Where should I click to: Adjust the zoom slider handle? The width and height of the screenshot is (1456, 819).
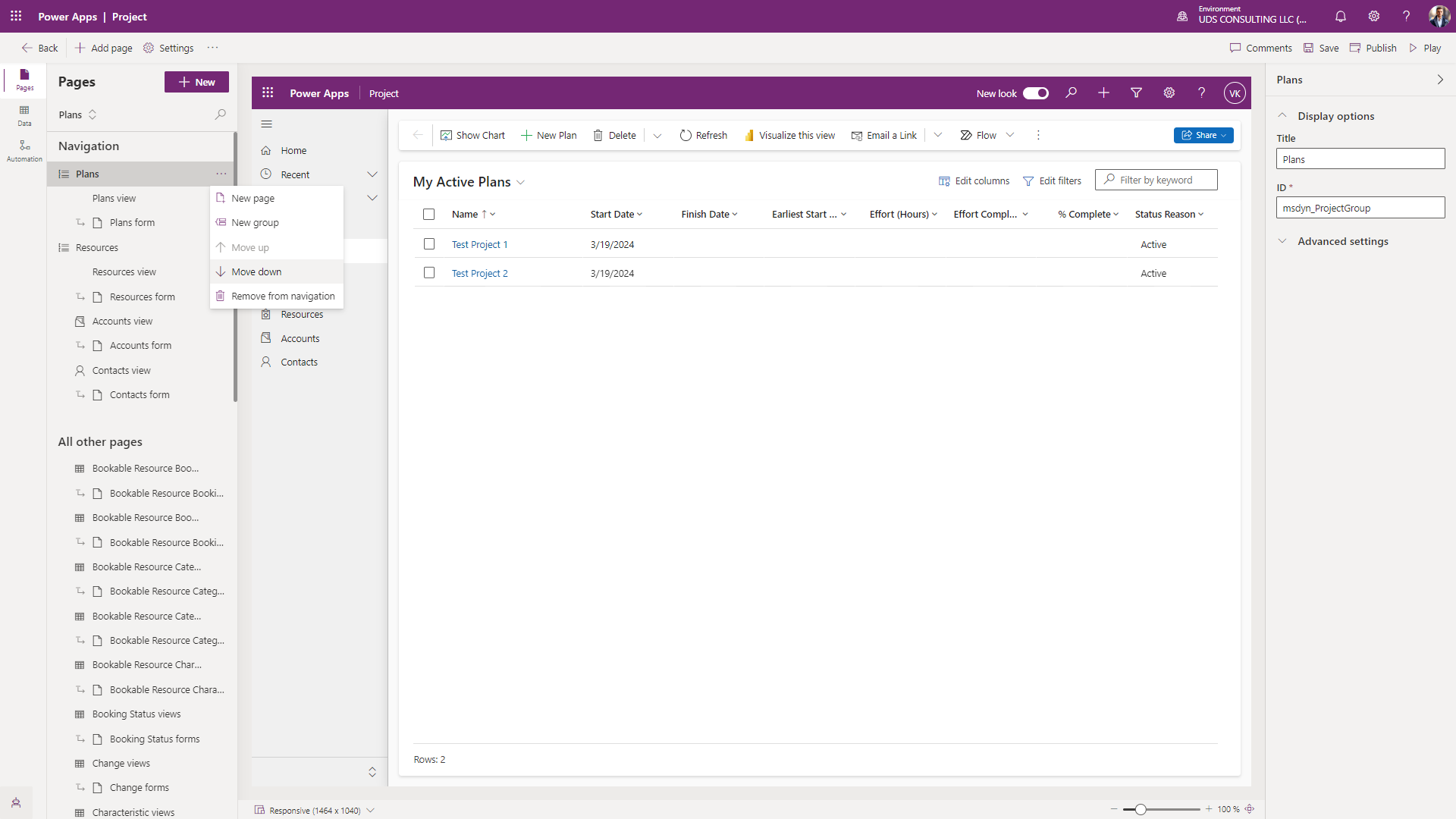[1141, 809]
